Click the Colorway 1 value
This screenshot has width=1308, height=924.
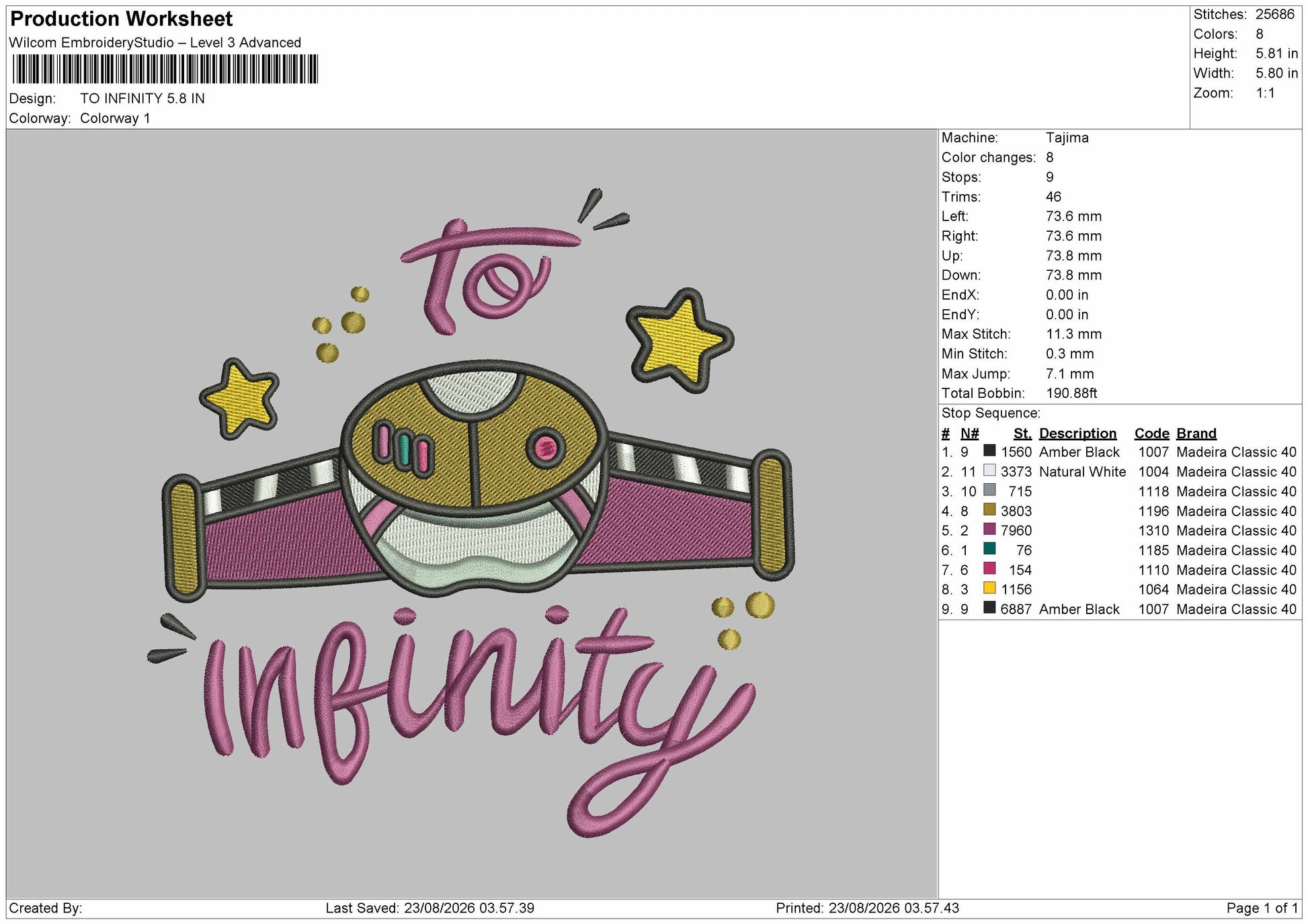(115, 118)
